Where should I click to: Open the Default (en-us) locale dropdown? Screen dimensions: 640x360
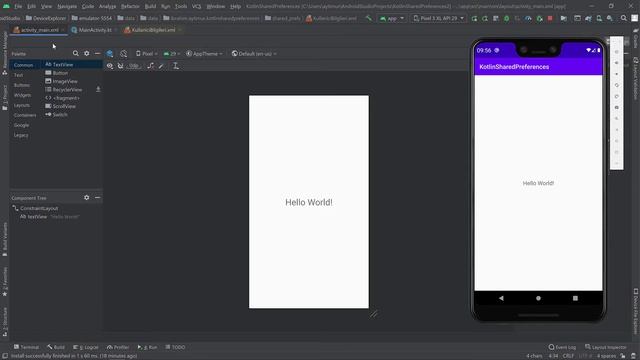tap(254, 53)
